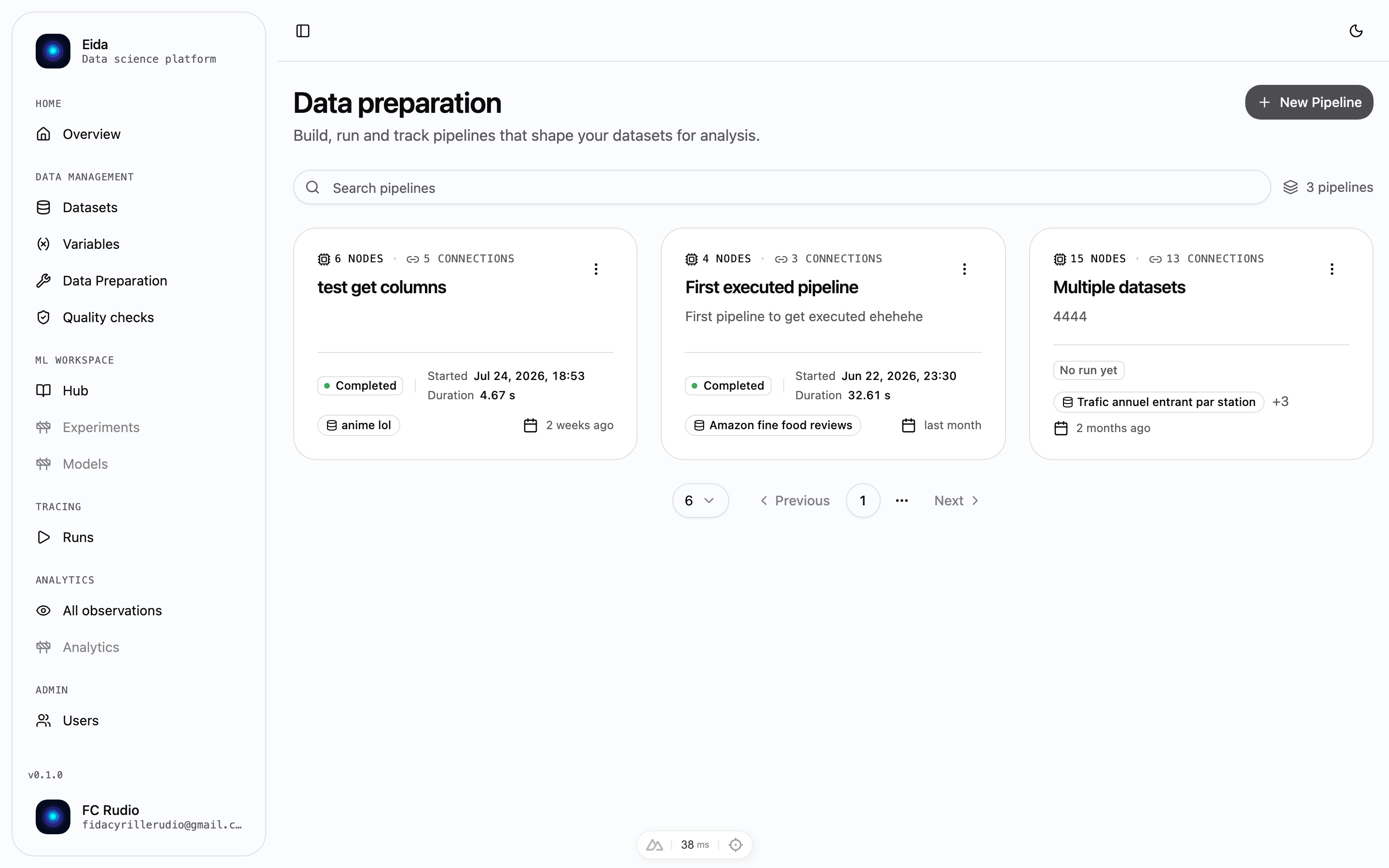
Task: Click the devtools inspector target icon
Action: coord(735,845)
